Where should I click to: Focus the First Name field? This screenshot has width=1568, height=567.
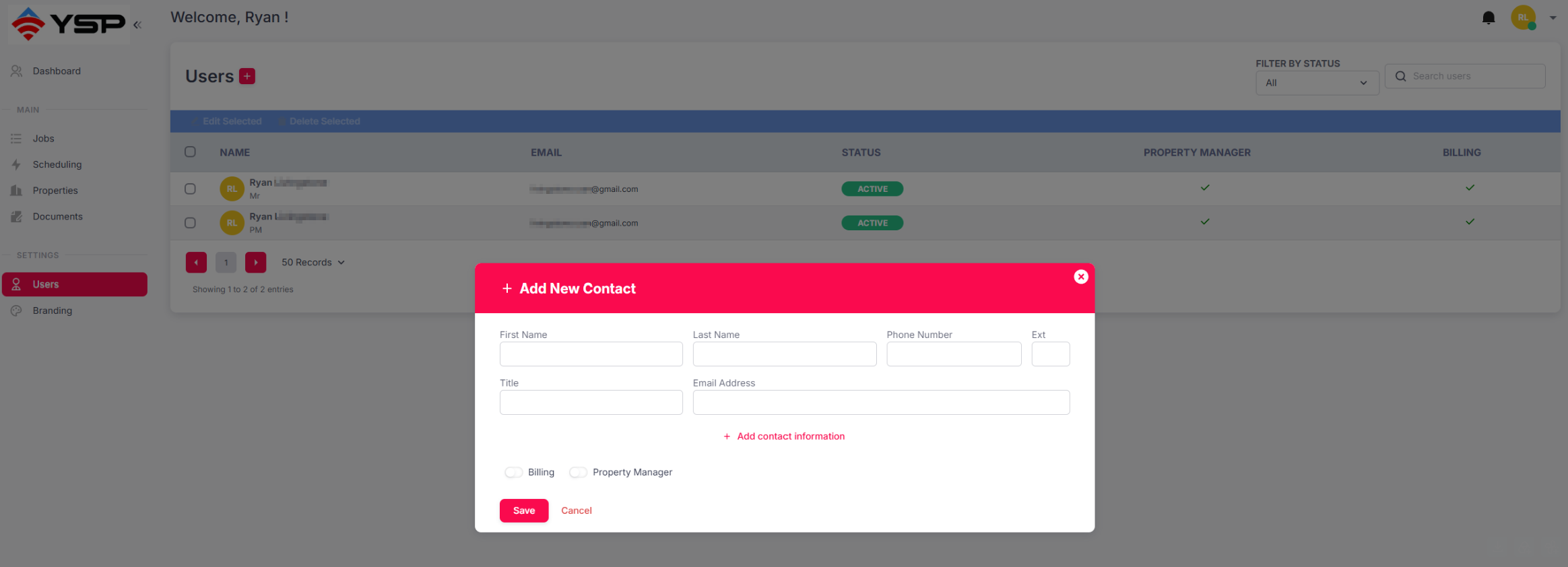[x=591, y=354]
